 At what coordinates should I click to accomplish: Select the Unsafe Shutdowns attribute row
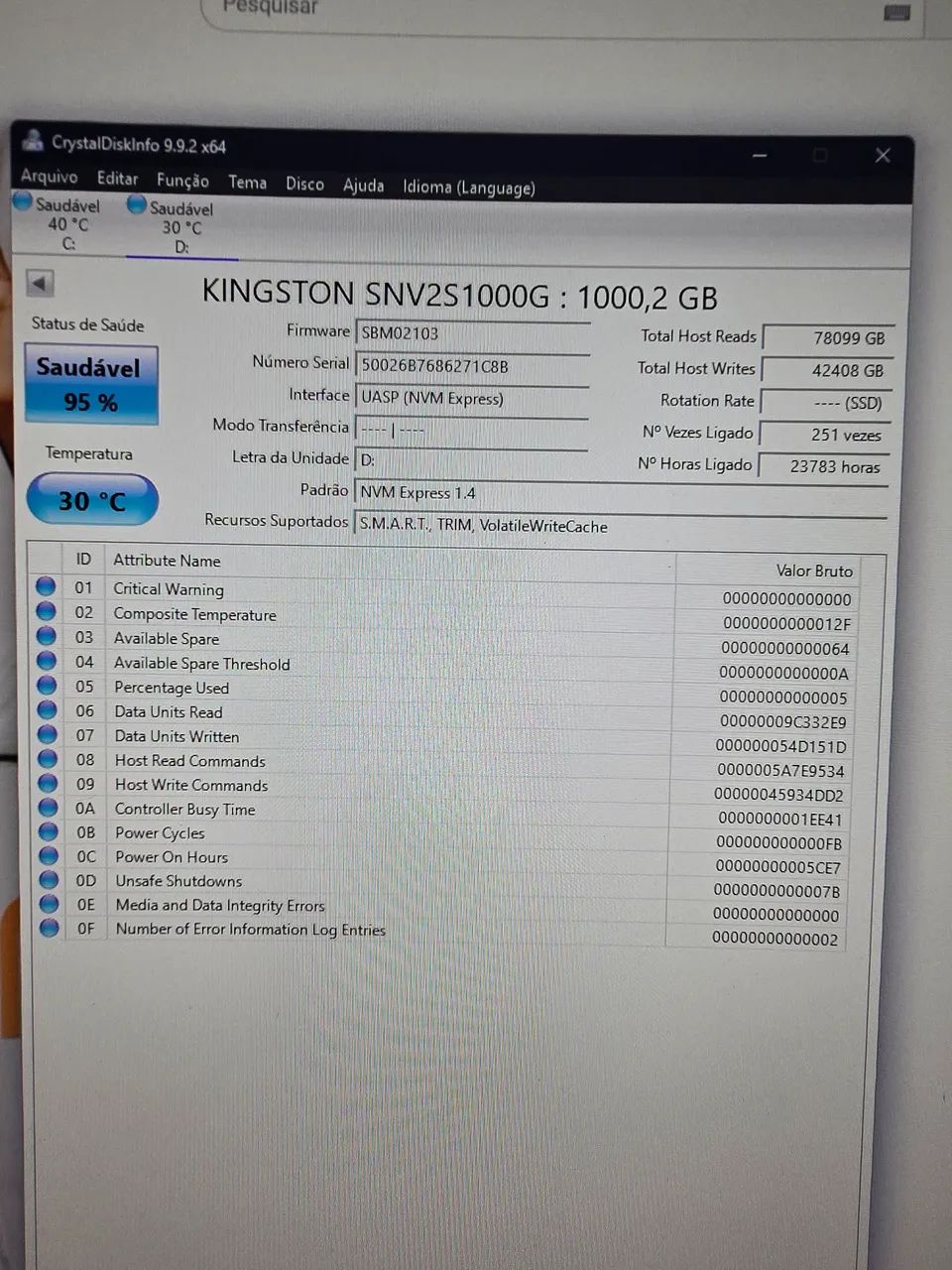pos(441,885)
